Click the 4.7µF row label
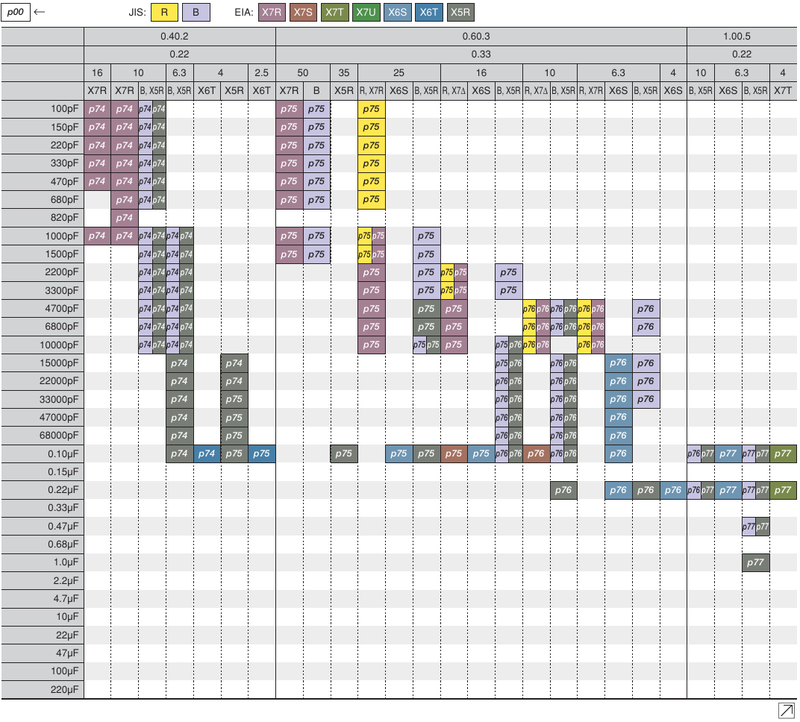Viewport: 800px width, 722px height. pyautogui.click(x=42, y=599)
